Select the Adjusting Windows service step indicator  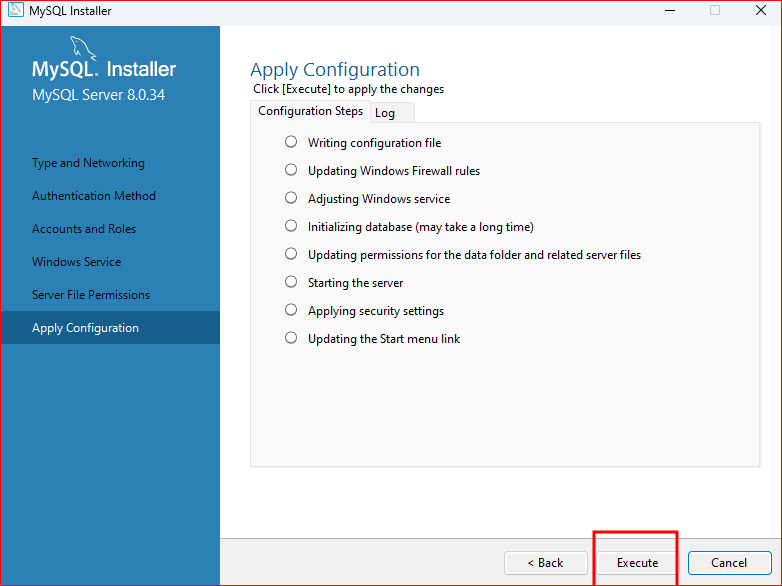pos(291,197)
